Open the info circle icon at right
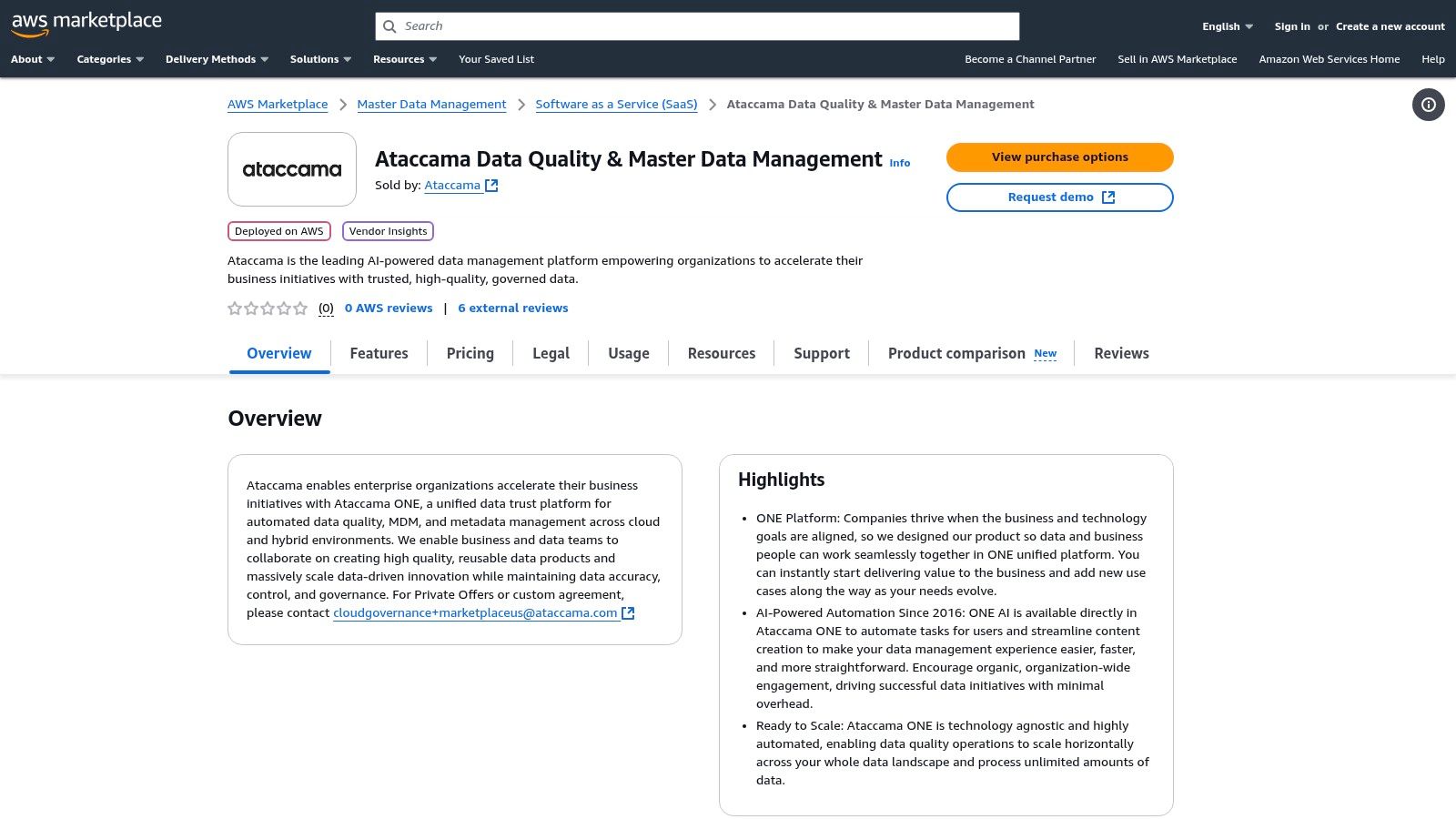This screenshot has height=819, width=1456. pos(1429,105)
